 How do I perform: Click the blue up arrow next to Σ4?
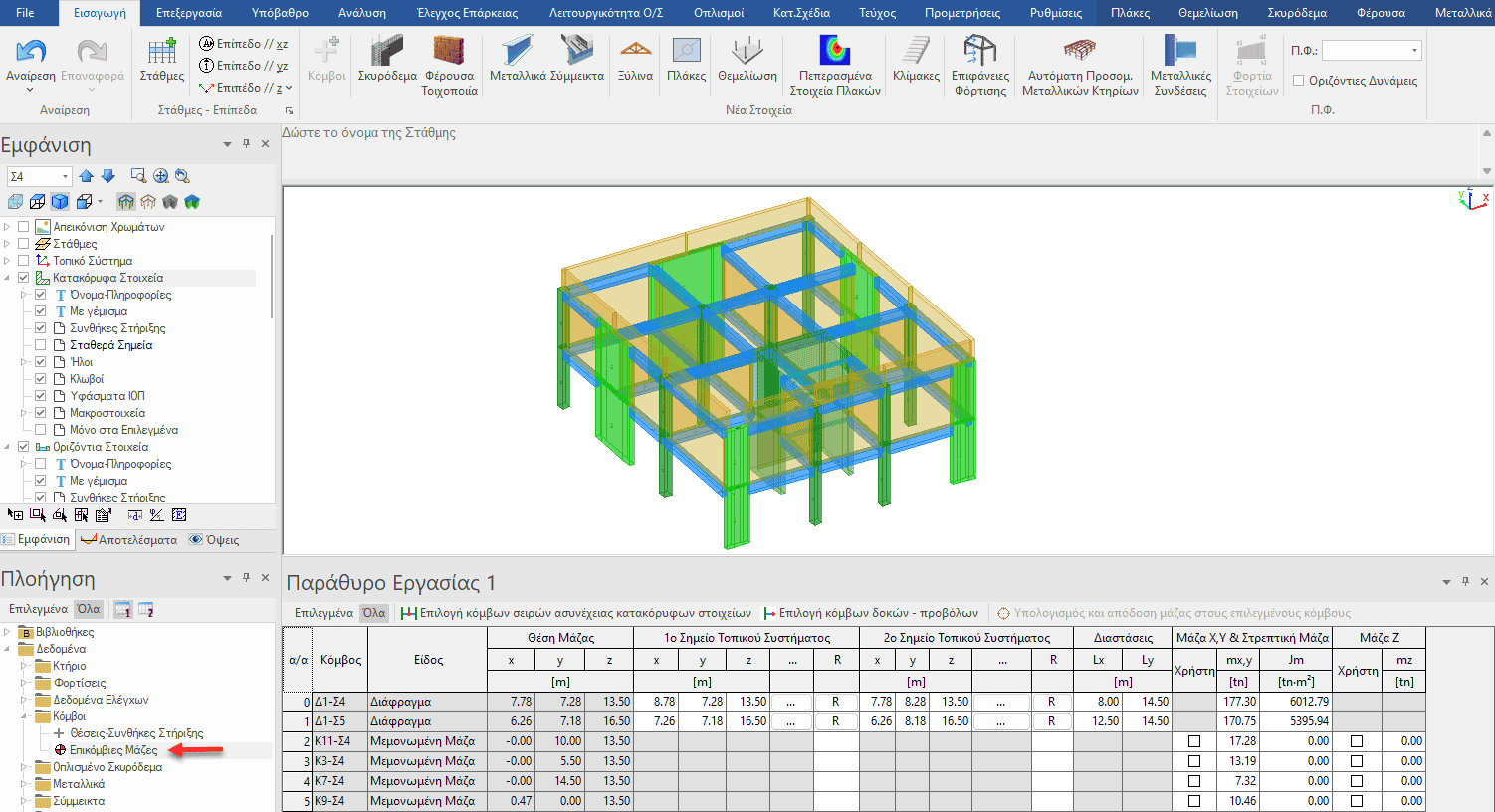[x=87, y=176]
